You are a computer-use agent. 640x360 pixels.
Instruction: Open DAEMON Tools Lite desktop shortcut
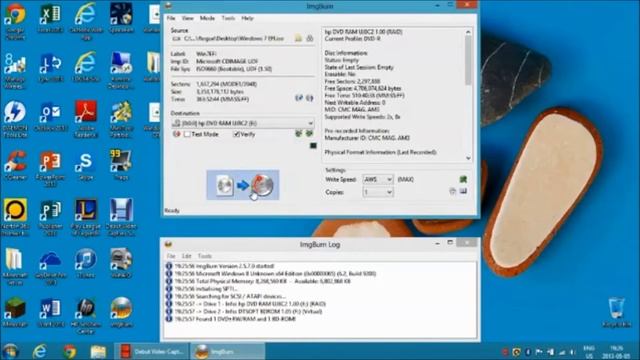(15, 119)
